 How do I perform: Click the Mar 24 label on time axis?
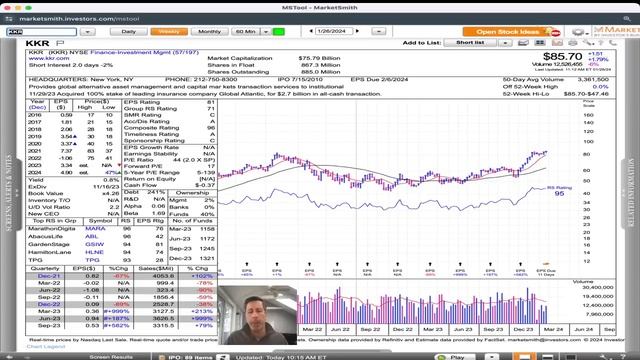point(553,329)
